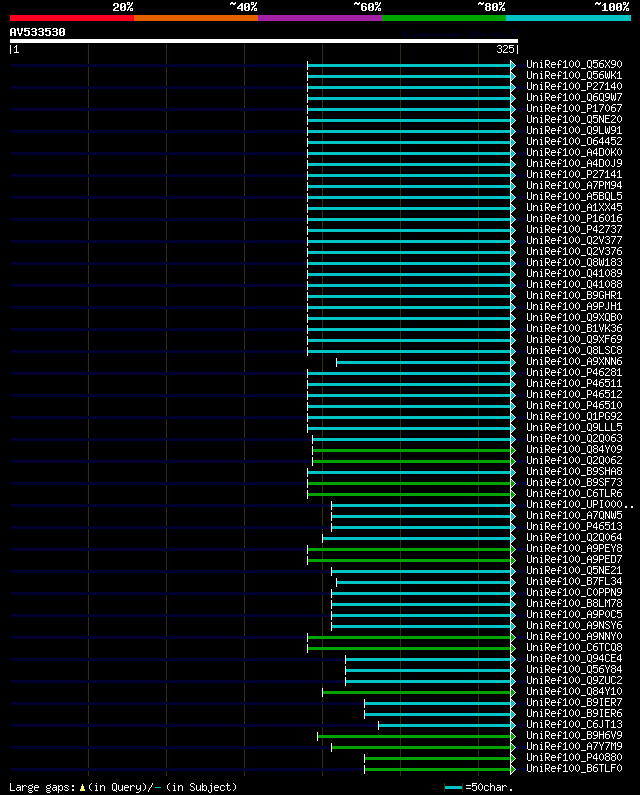Open the UniRef100_P27140 hit
Screen dimensions: 640x795
point(574,87)
